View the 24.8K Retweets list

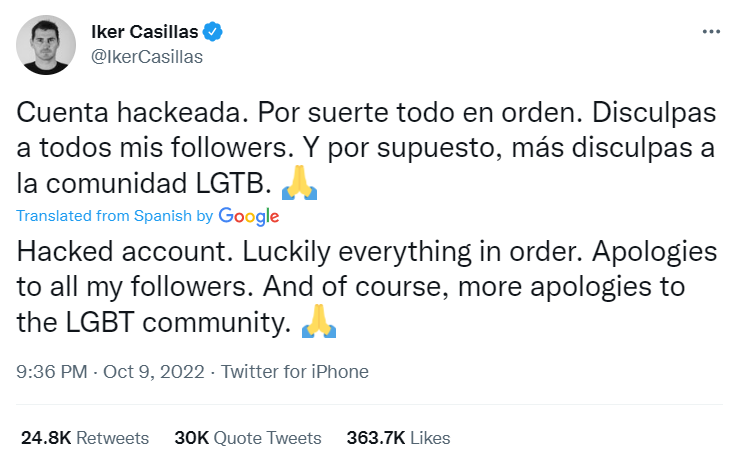pos(85,438)
